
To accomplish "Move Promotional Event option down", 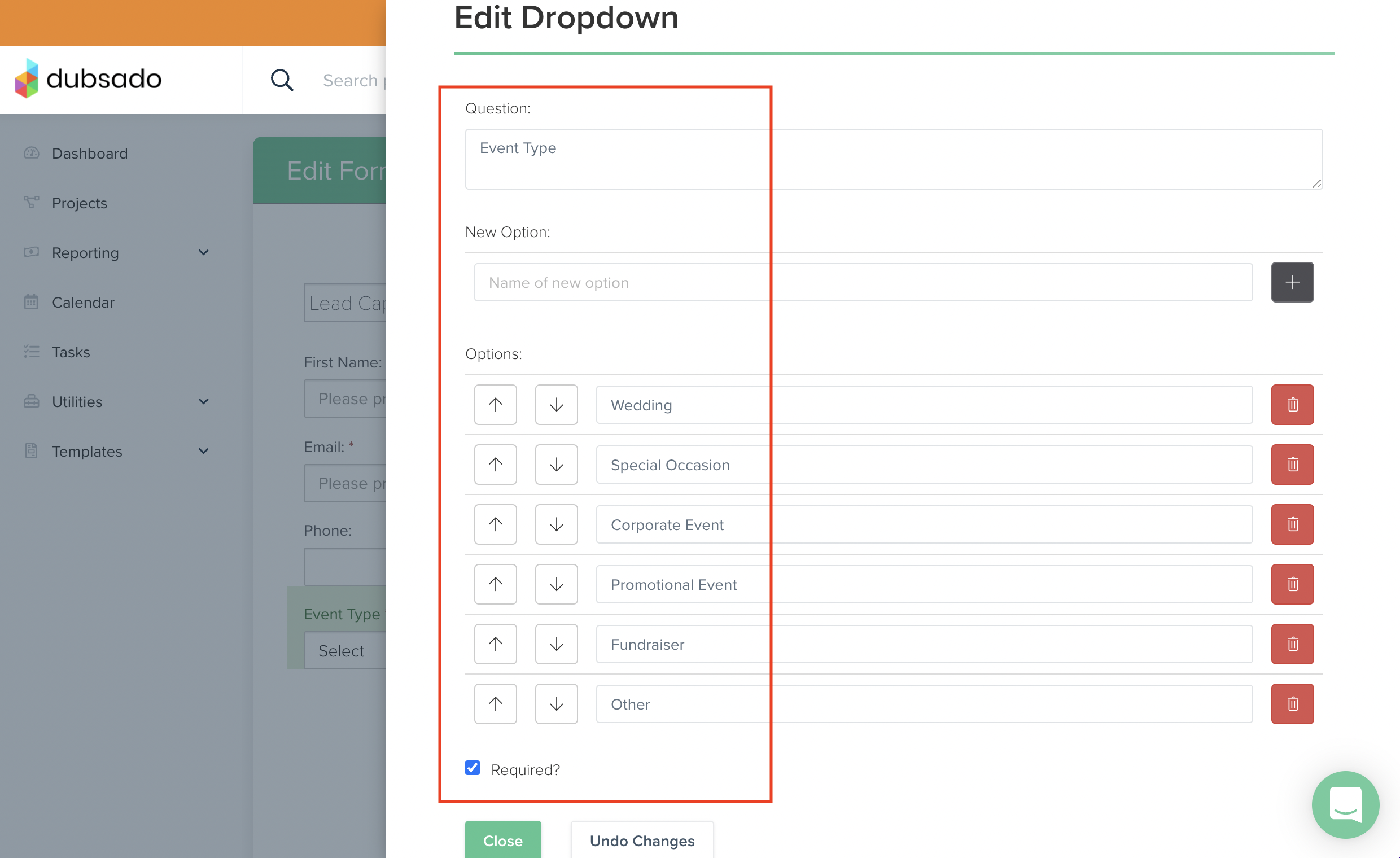I will point(555,584).
